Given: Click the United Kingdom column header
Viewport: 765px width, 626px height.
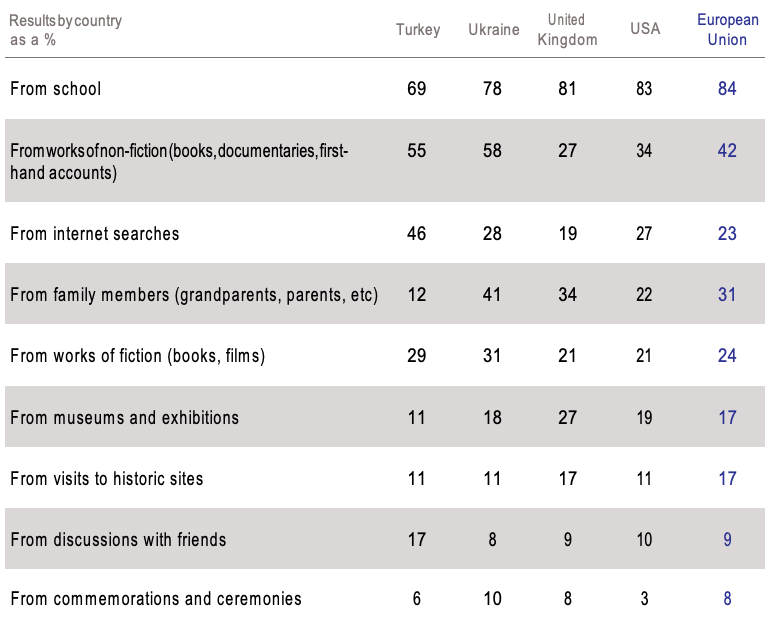Looking at the screenshot, I should click(x=567, y=29).
